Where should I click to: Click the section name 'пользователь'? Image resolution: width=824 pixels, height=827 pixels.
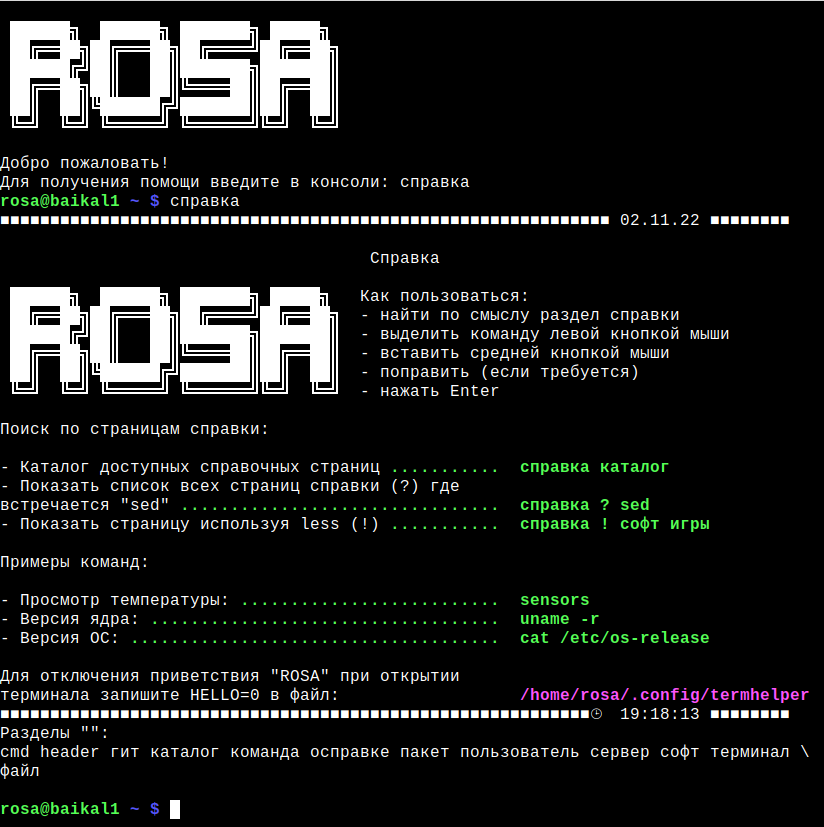click(520, 752)
